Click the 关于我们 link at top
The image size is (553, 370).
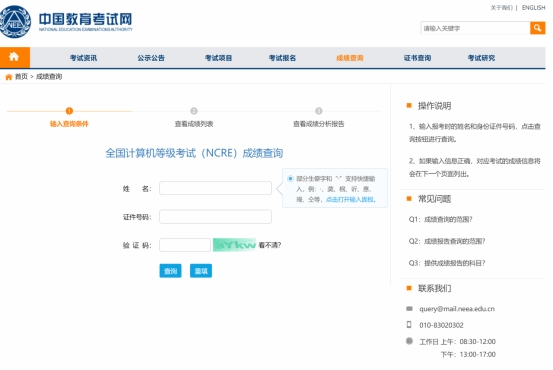(501, 8)
